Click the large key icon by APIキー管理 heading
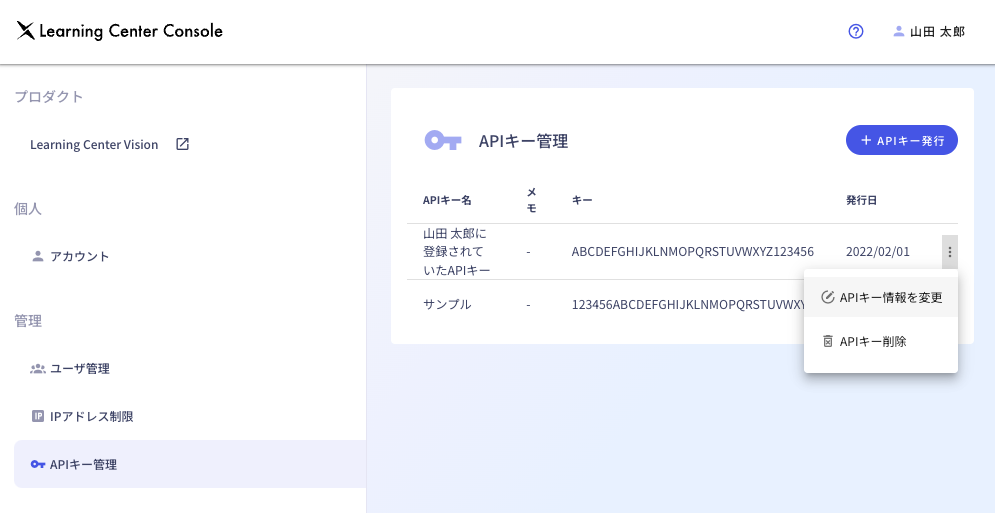 (x=443, y=141)
